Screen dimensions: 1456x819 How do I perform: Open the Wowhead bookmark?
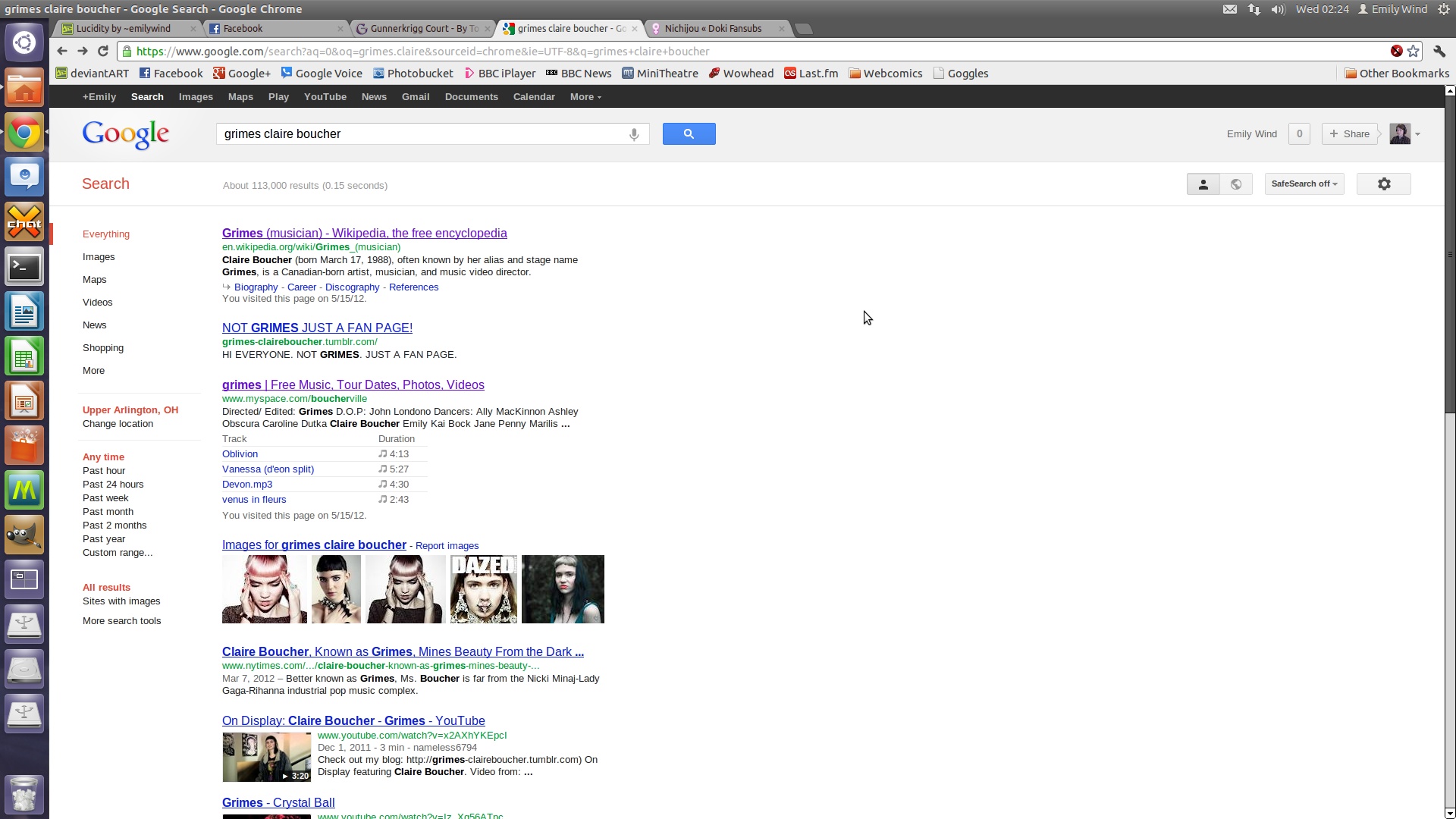point(741,74)
